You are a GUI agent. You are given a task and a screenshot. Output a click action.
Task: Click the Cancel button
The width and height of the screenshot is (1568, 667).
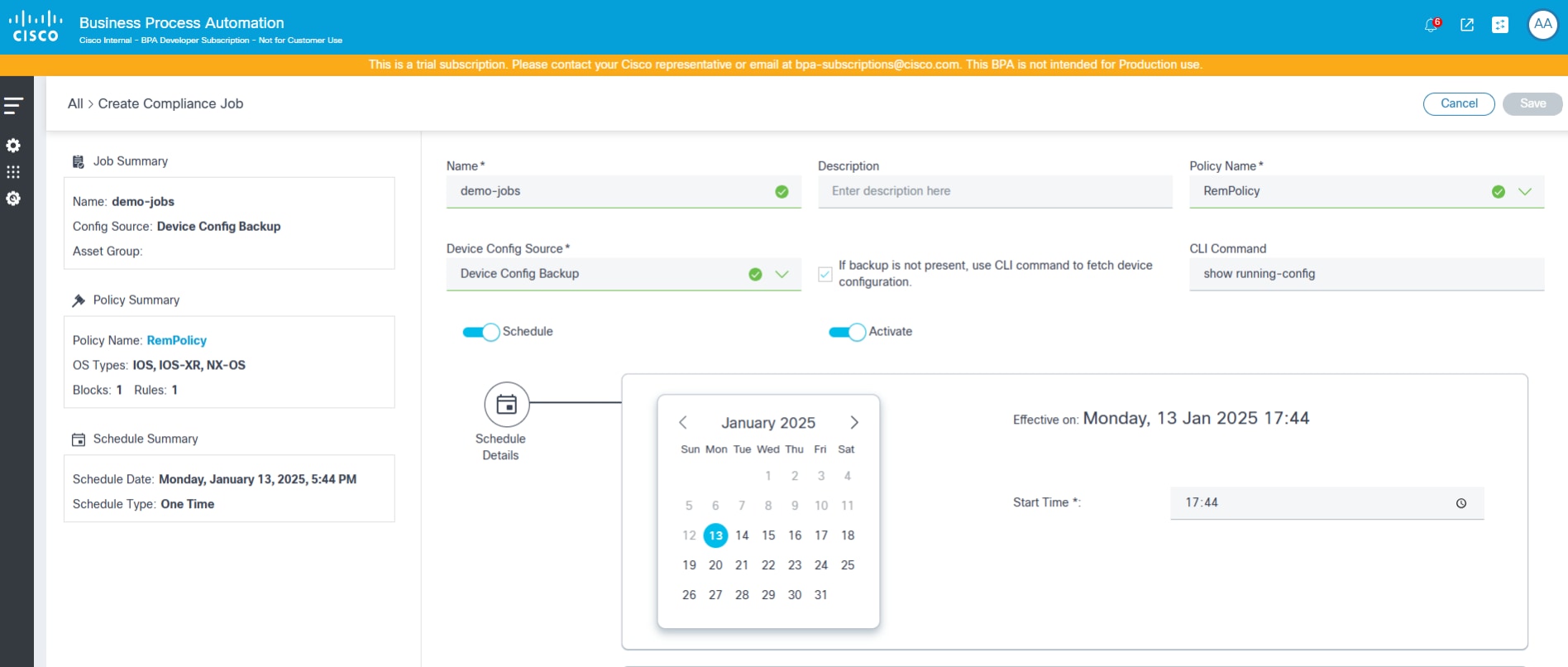click(1459, 103)
